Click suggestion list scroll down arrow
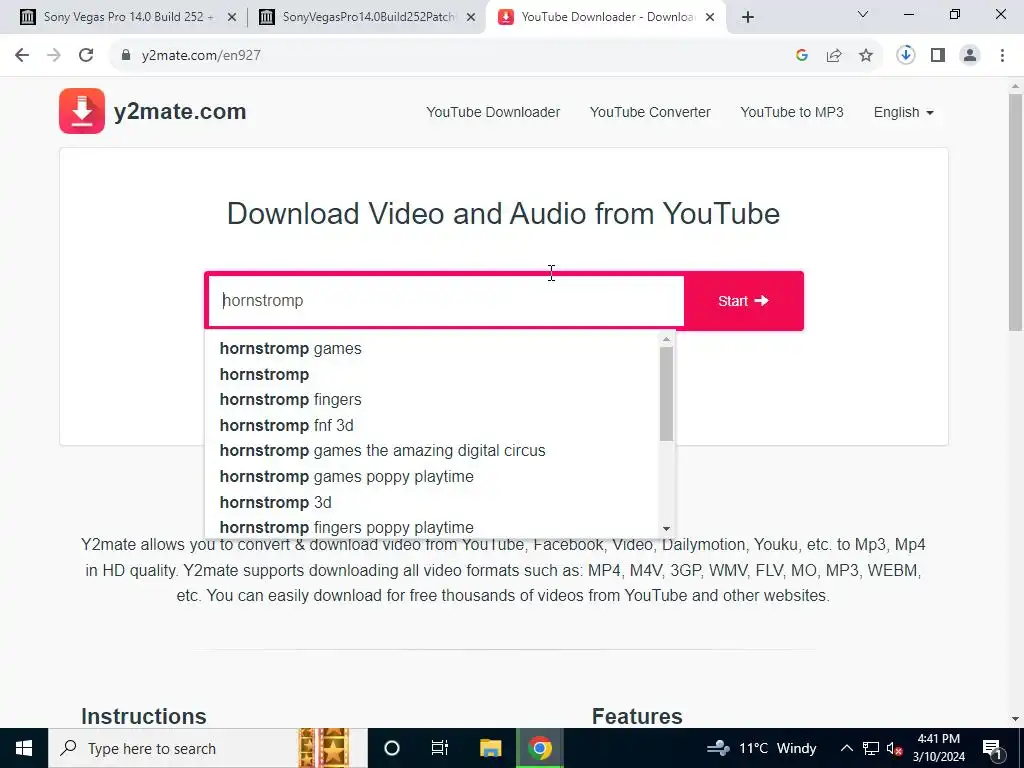The height and width of the screenshot is (768, 1024). tap(666, 529)
